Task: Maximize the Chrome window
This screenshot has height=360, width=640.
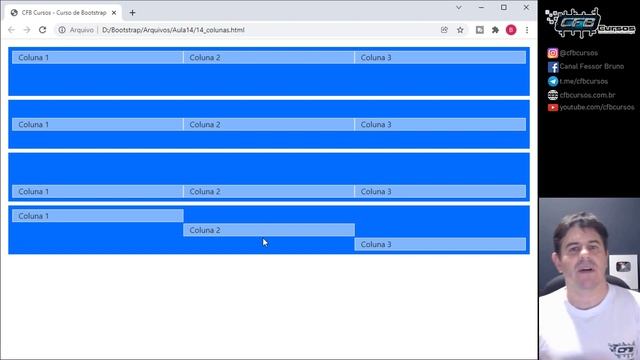Action: (x=504, y=7)
